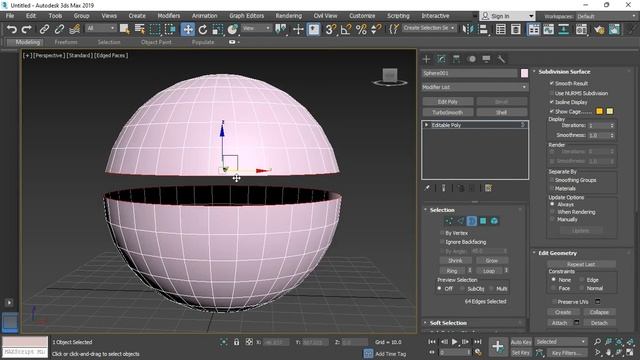Viewport: 640px width, 360px height.
Task: Open the Rendering menu
Action: [289, 16]
